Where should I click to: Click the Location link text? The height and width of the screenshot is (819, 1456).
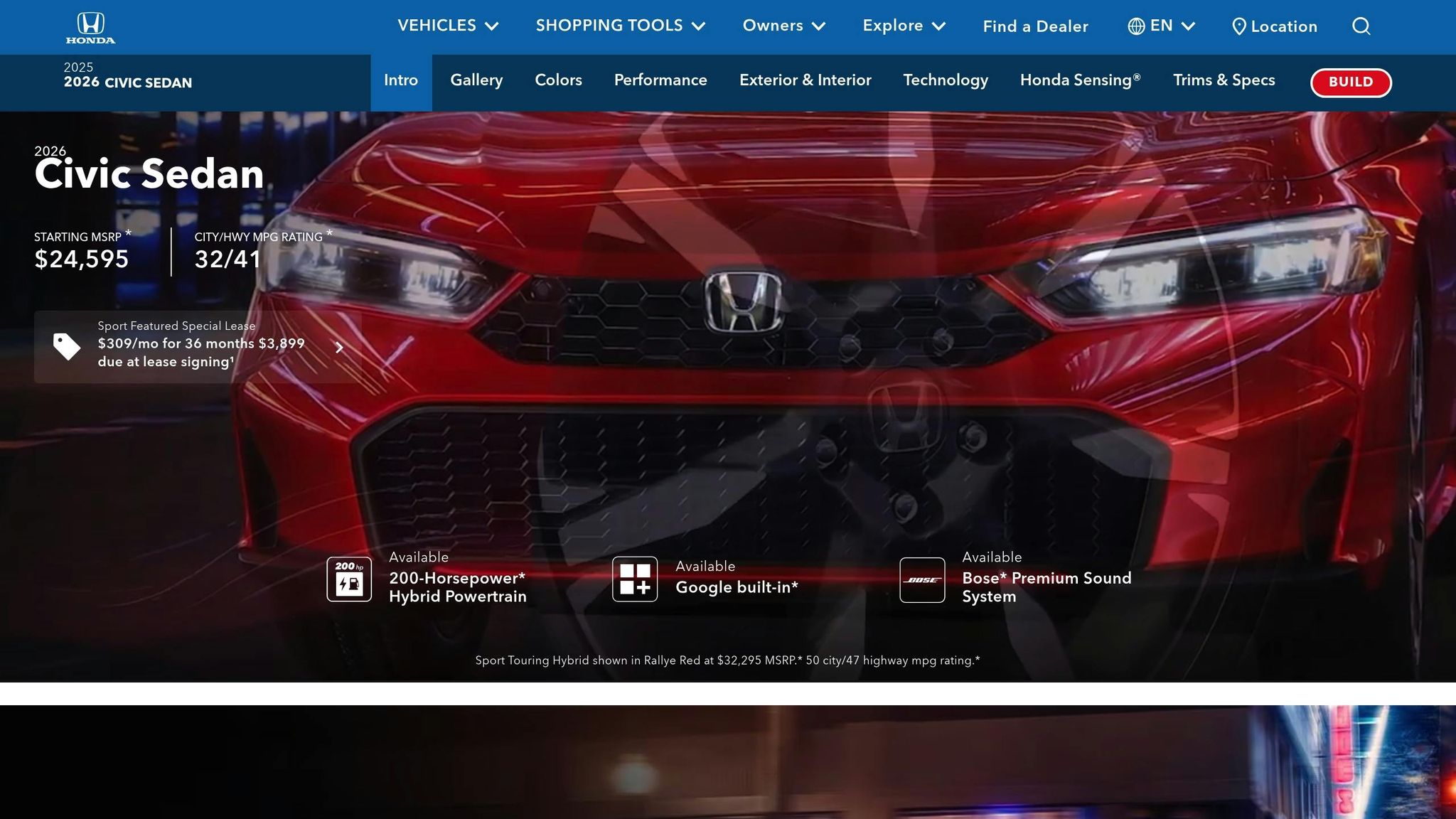pos(1284,27)
